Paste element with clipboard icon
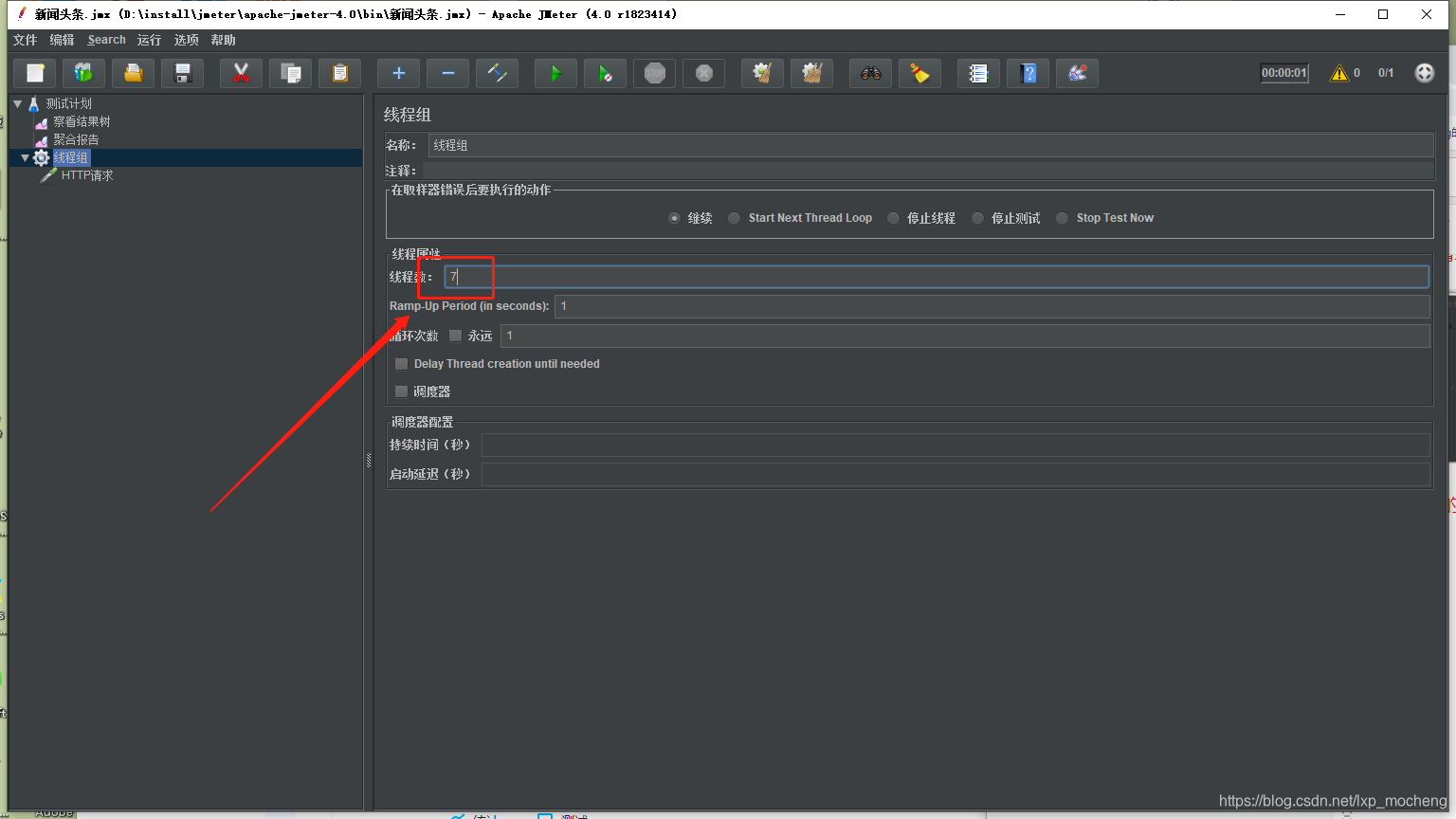The width and height of the screenshot is (1456, 819). click(x=339, y=73)
